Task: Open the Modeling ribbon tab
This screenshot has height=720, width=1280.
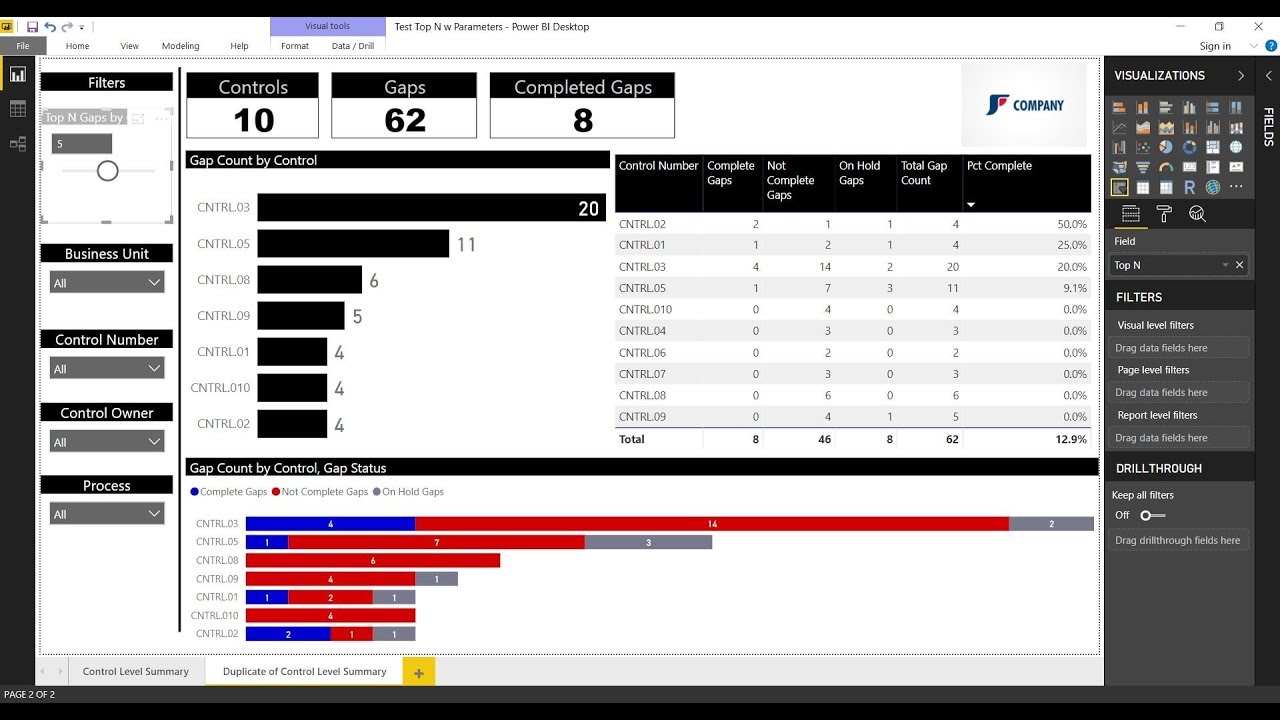Action: [x=180, y=46]
